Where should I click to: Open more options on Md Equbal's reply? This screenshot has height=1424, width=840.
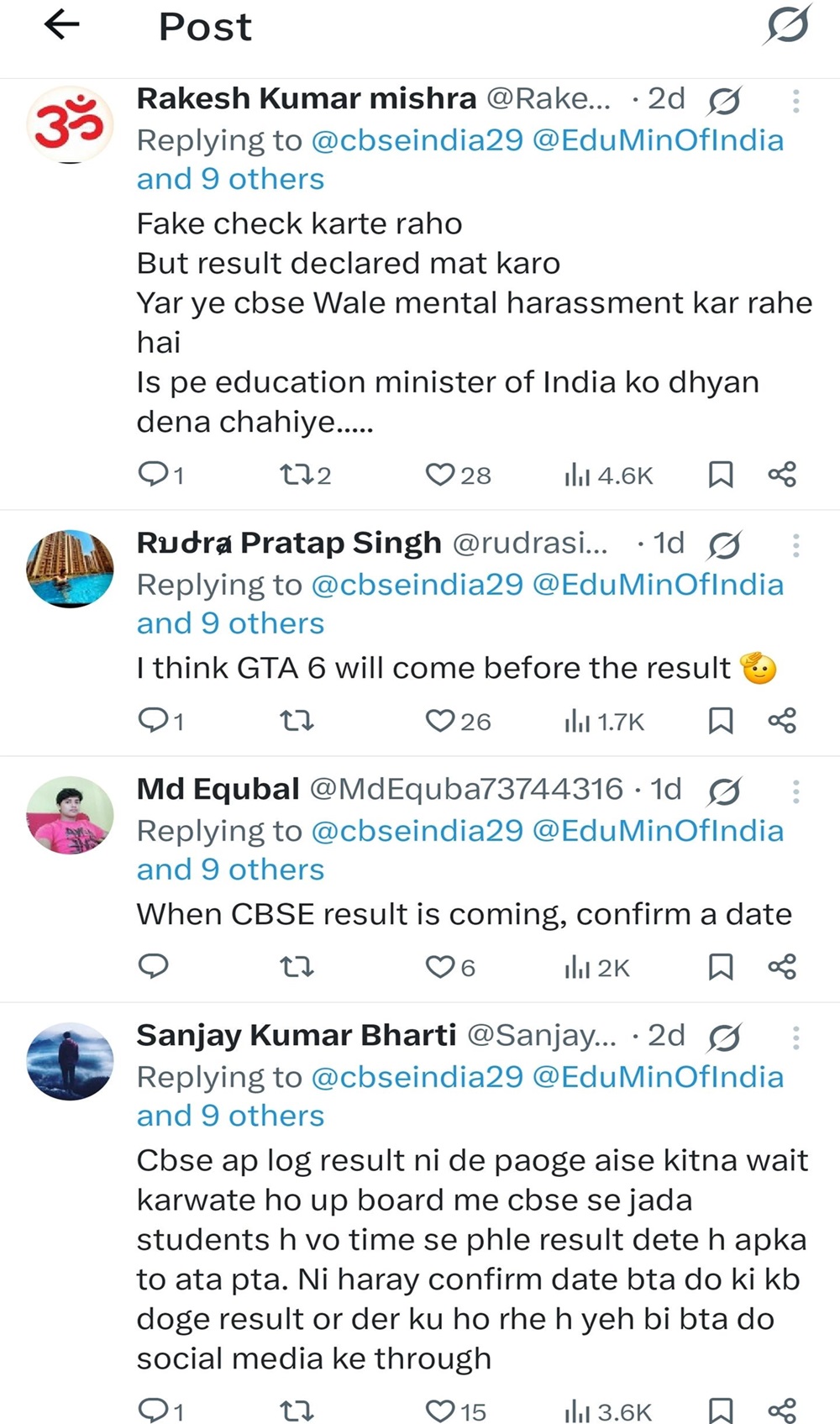click(795, 791)
